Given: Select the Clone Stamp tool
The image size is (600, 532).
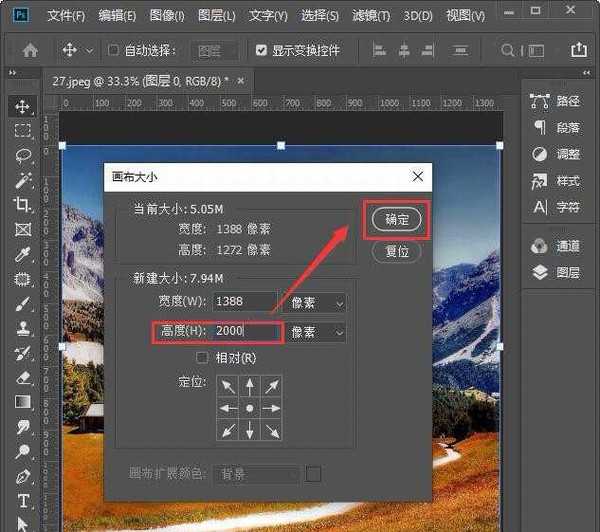Looking at the screenshot, I should pyautogui.click(x=23, y=328).
